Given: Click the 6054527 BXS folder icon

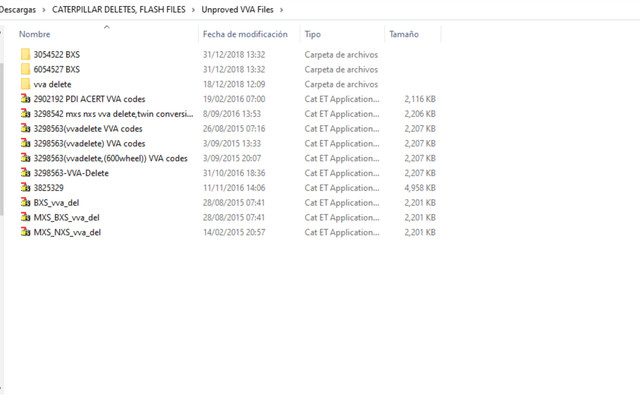Looking at the screenshot, I should (25, 69).
